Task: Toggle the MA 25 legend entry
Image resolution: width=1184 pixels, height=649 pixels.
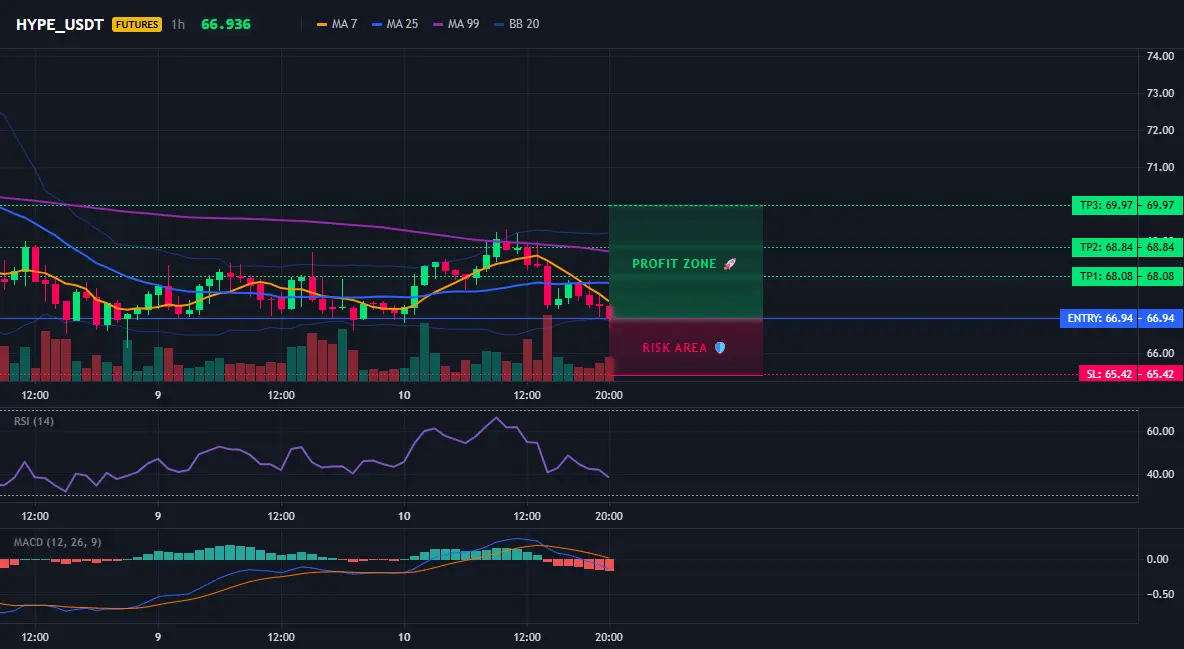Action: pyautogui.click(x=395, y=24)
